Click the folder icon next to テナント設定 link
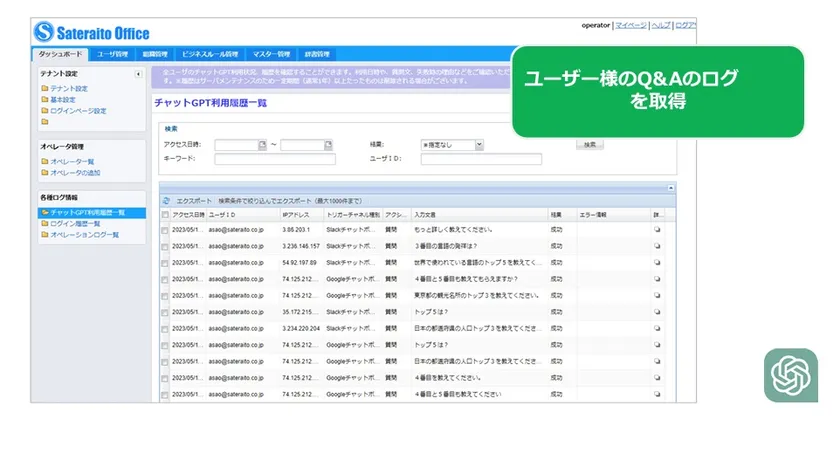Screen dimensions: 840x467 coord(45,89)
